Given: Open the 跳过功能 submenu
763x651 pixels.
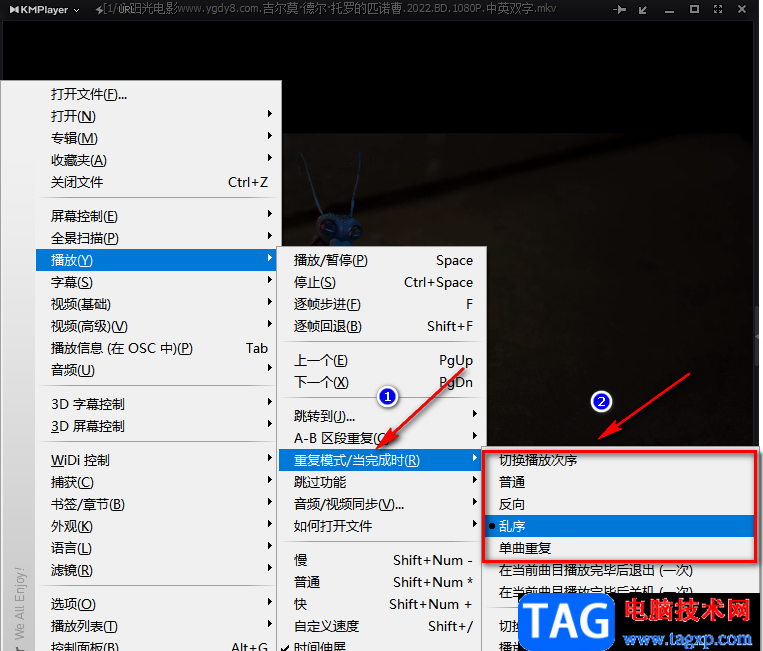Looking at the screenshot, I should pyautogui.click(x=380, y=482).
